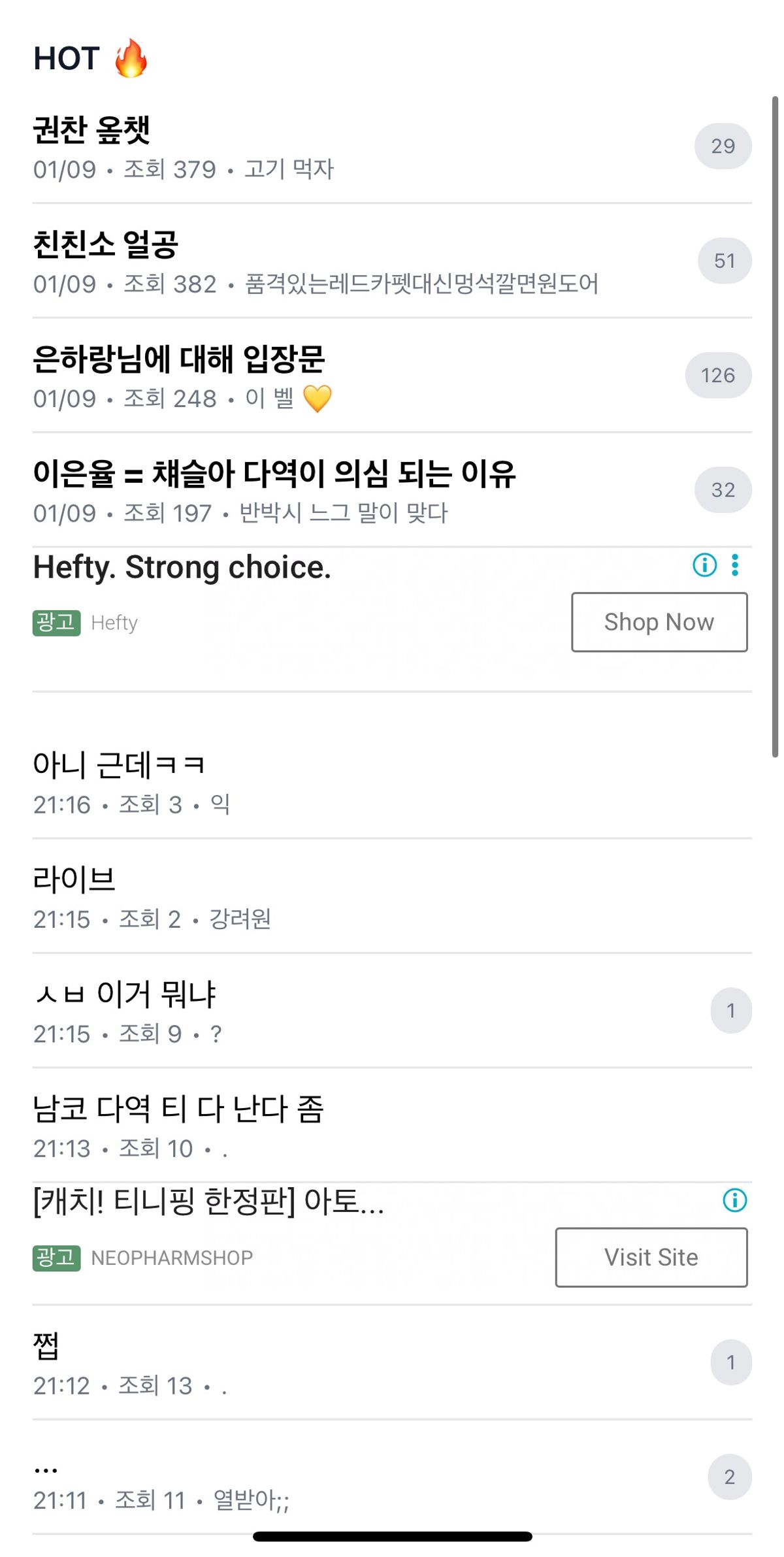This screenshot has height=1557, width=784.
Task: Click the info icon on Hefty ad
Action: pyautogui.click(x=704, y=565)
